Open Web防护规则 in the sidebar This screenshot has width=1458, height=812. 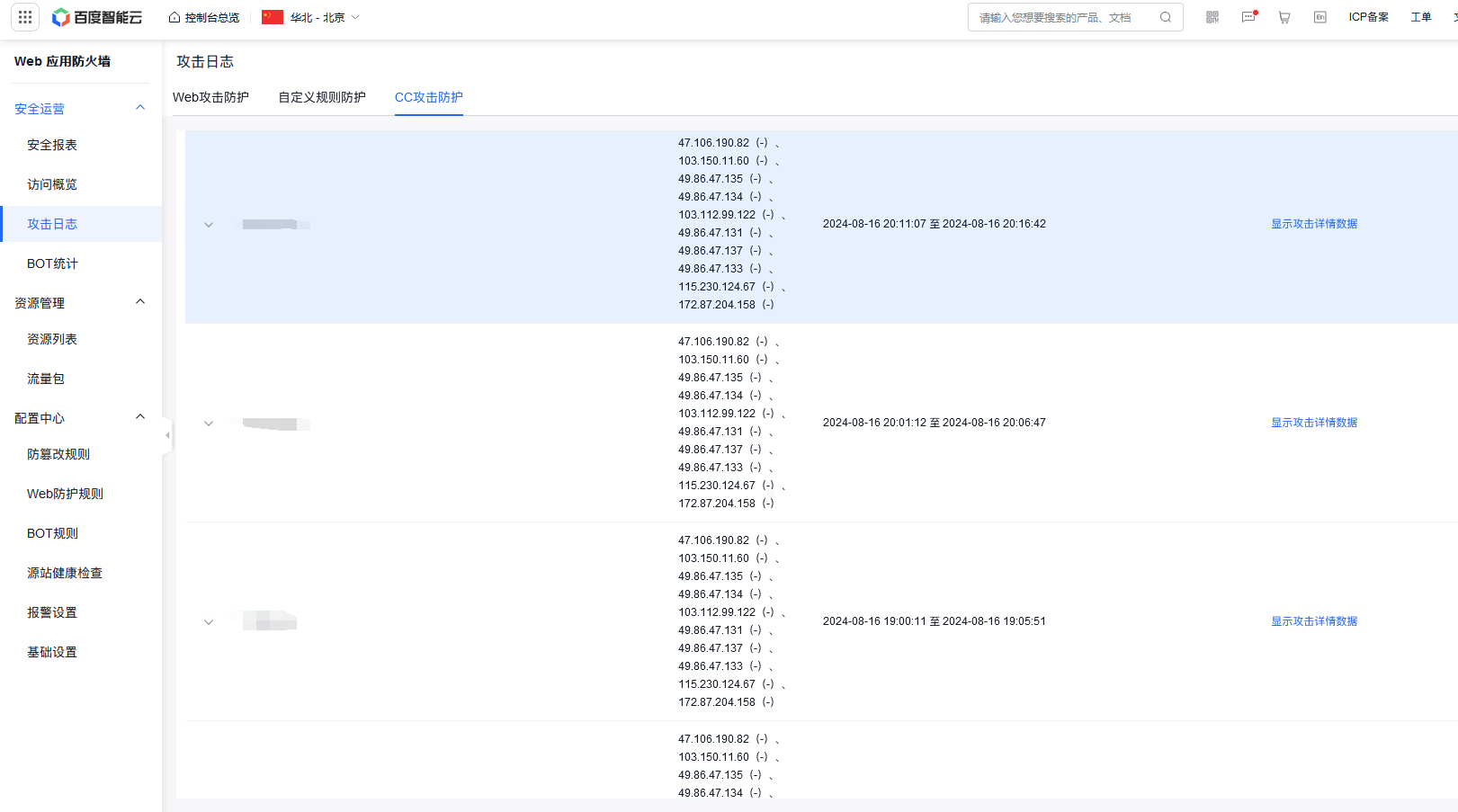[65, 494]
